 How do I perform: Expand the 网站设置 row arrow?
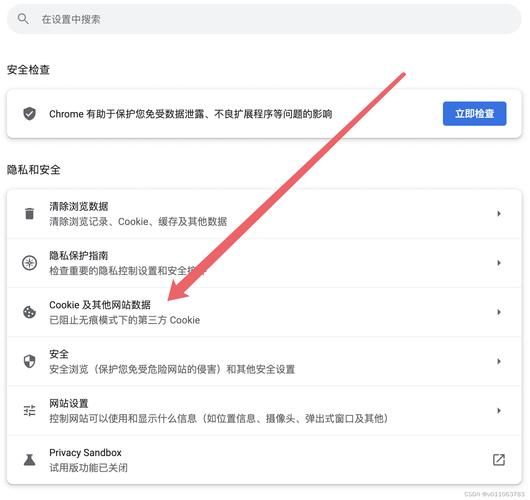coord(499,410)
